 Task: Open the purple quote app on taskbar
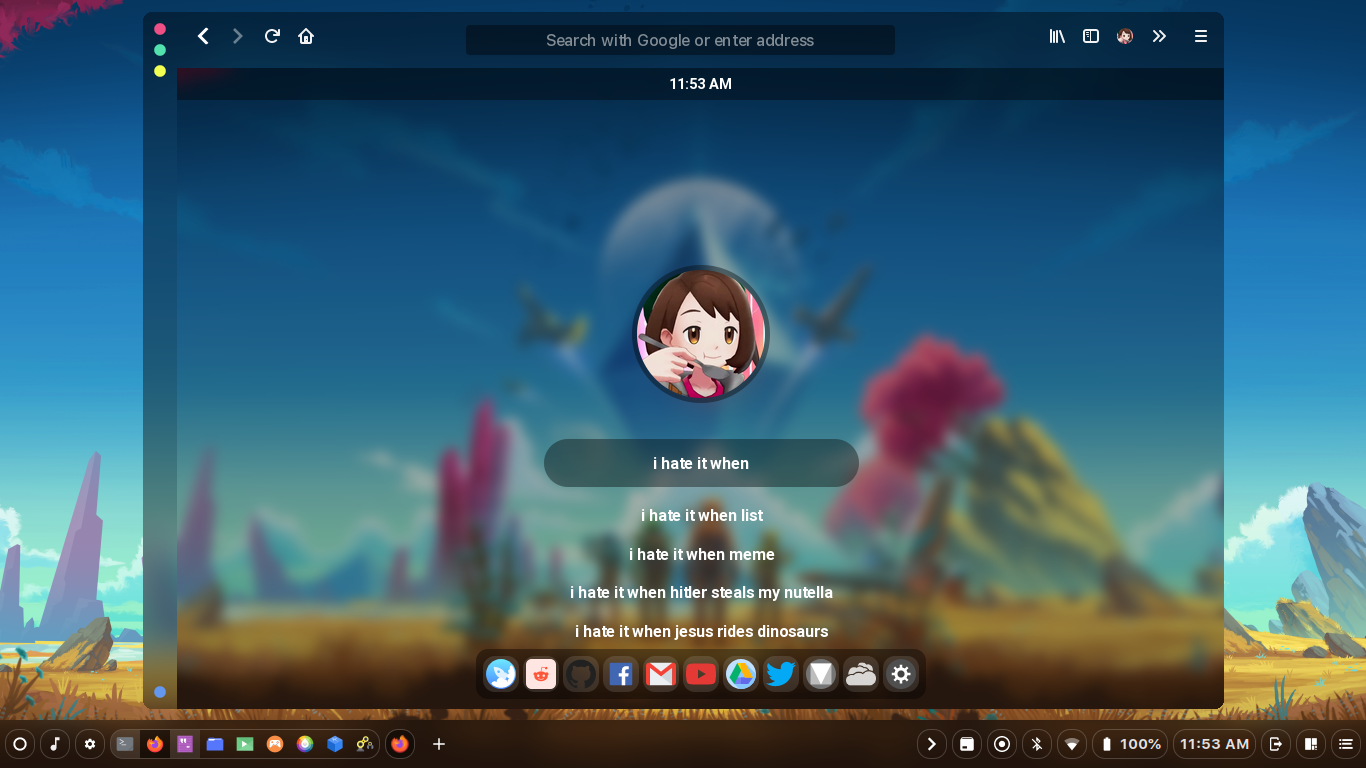point(185,744)
